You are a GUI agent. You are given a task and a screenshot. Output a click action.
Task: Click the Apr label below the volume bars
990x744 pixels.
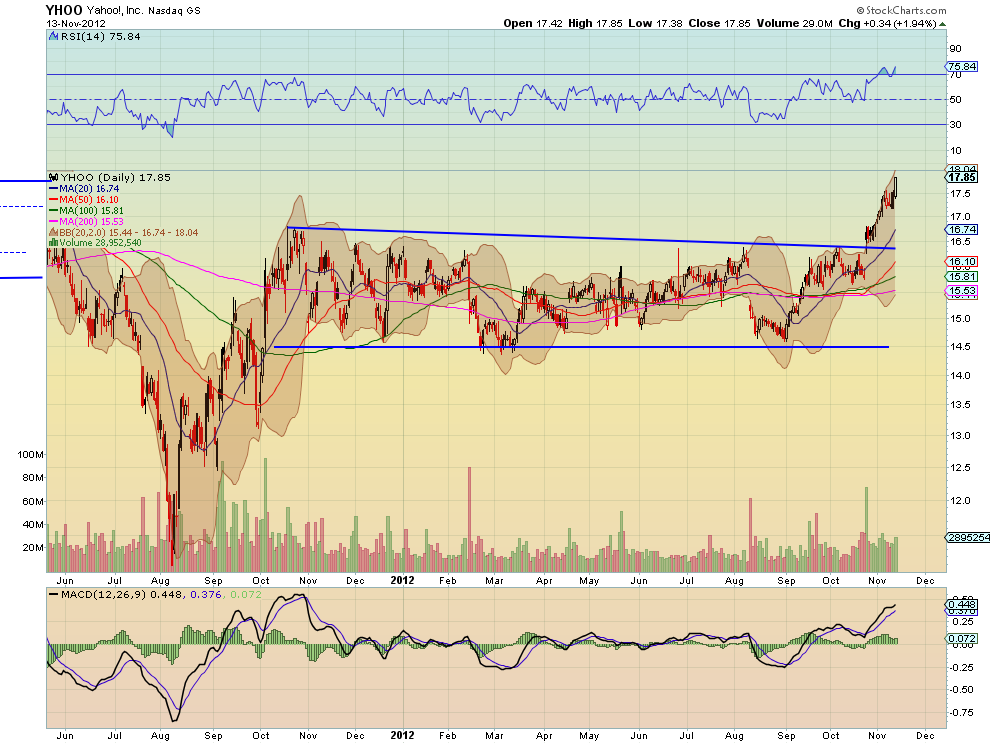click(x=544, y=580)
